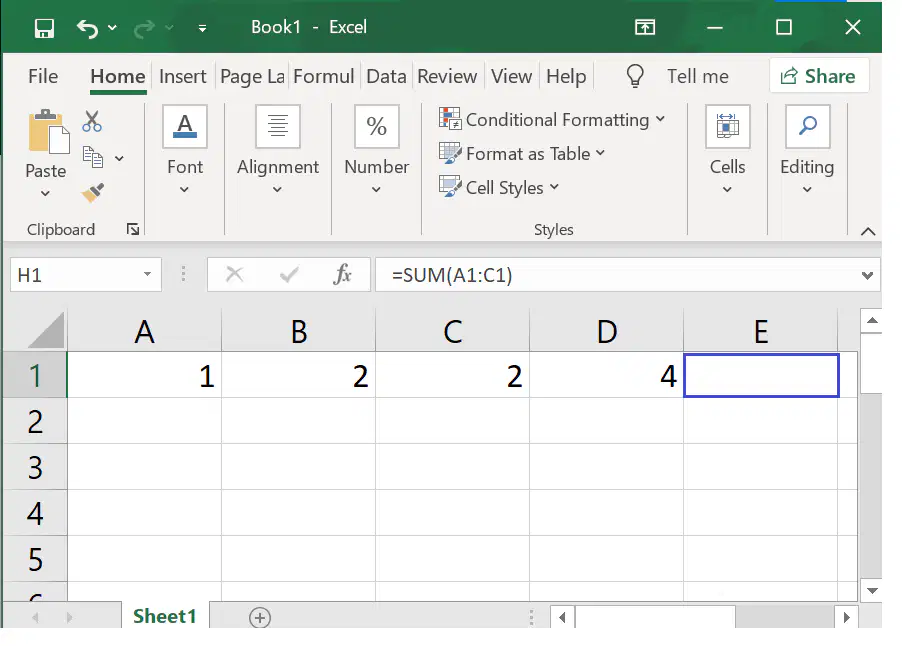Open the File tab
Viewport: 902px width, 646px height.
pos(43,76)
